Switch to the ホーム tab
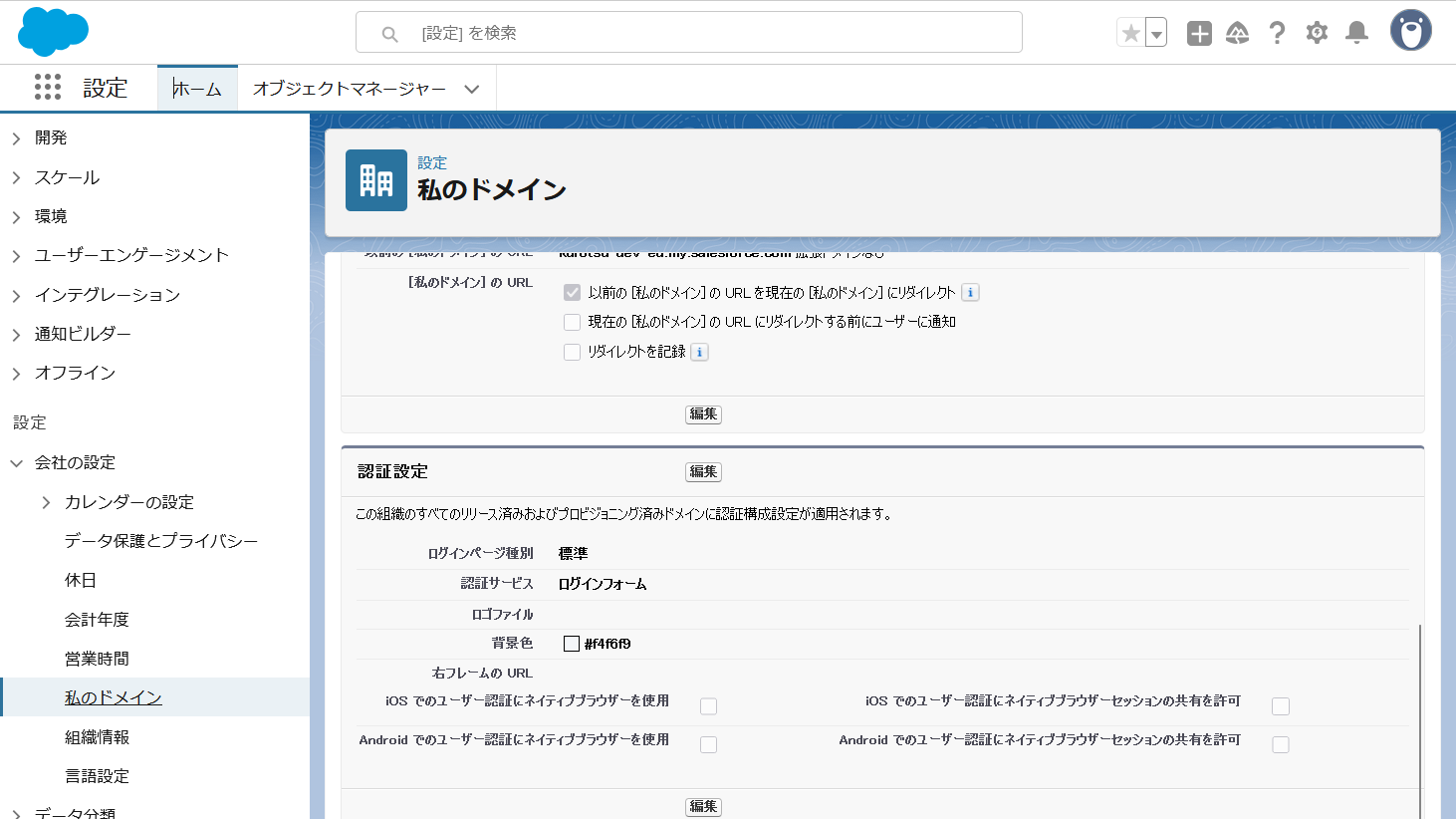The image size is (1456, 819). point(197,89)
